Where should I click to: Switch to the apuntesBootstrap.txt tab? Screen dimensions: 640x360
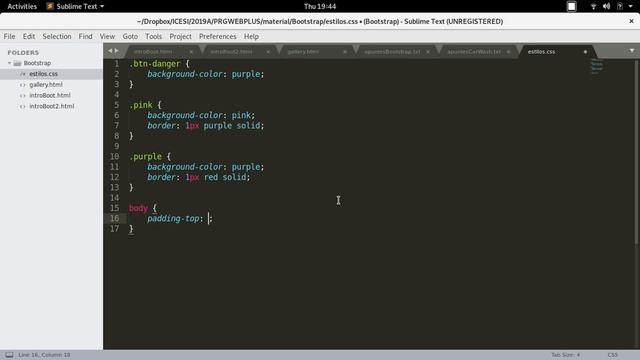click(392, 52)
